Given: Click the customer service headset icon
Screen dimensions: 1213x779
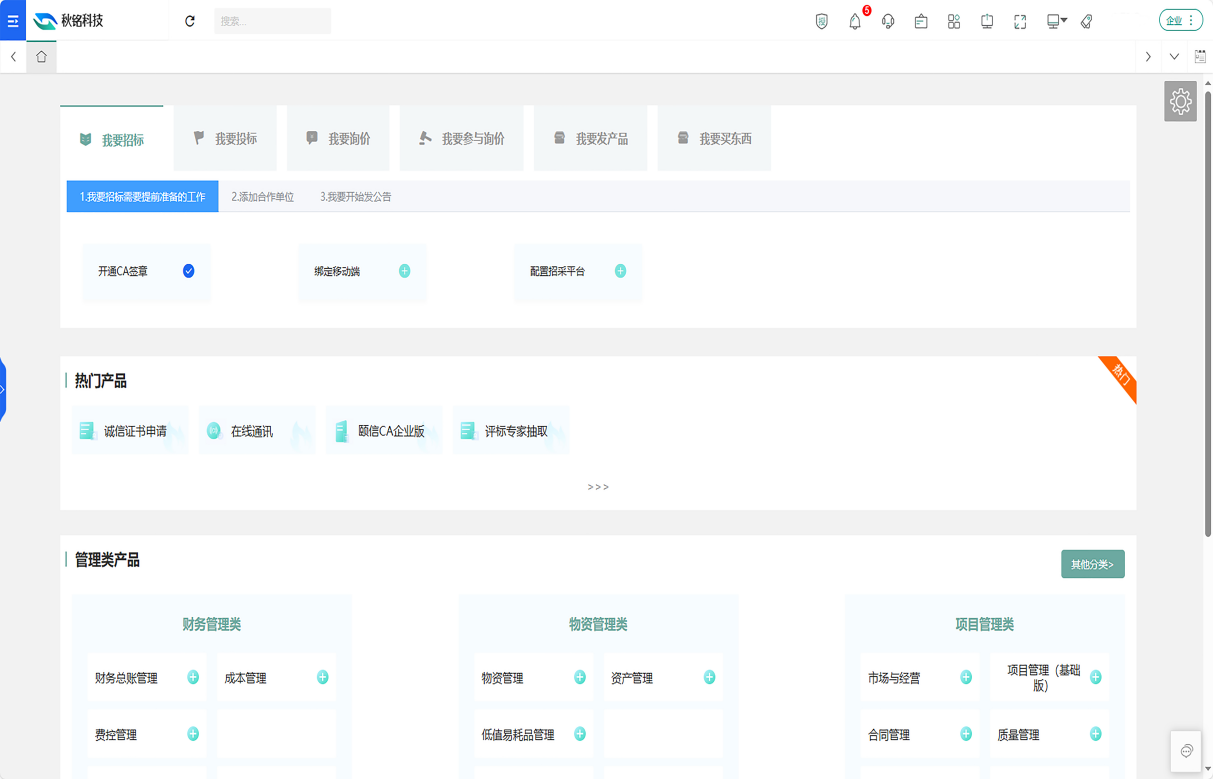Looking at the screenshot, I should pos(888,21).
